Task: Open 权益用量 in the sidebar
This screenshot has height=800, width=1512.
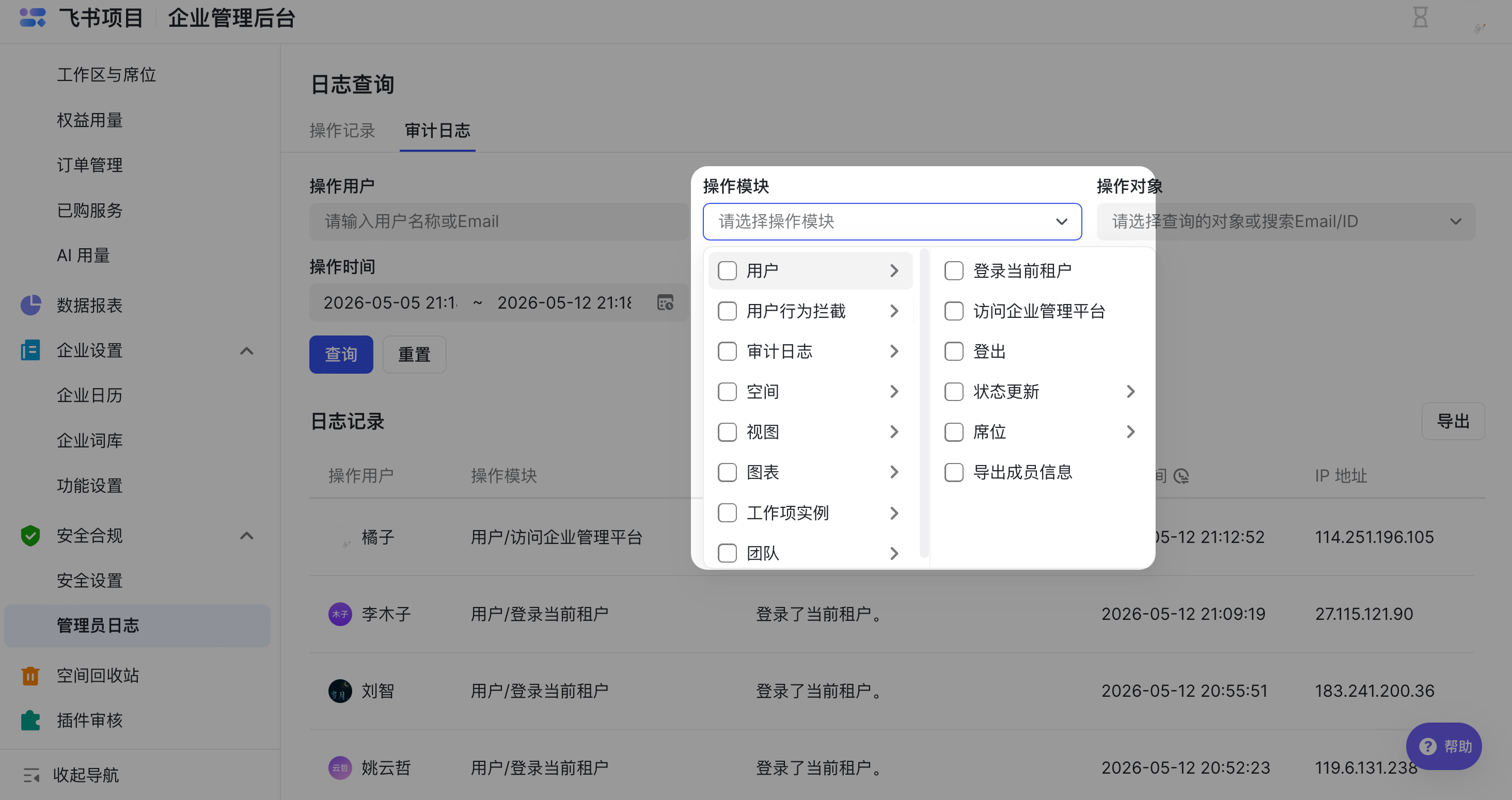Action: 90,120
